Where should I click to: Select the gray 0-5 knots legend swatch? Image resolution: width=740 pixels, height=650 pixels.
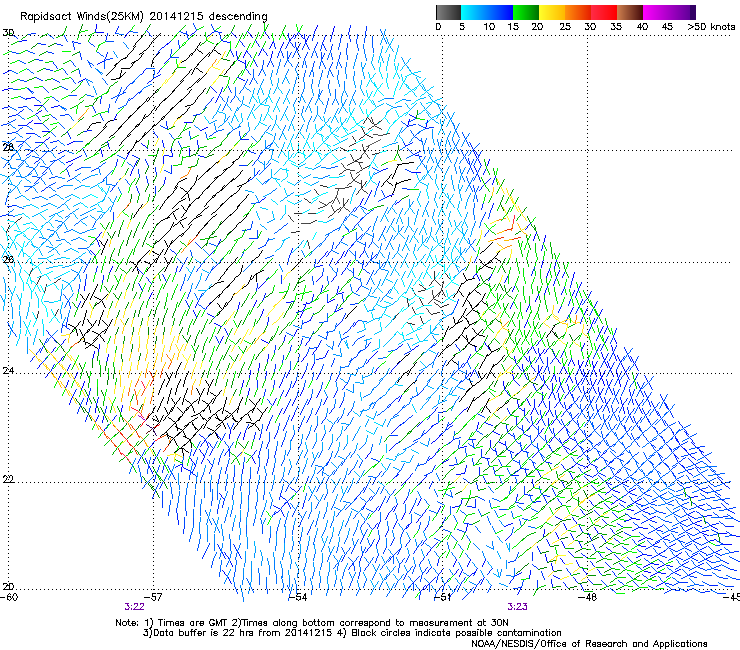(x=448, y=12)
